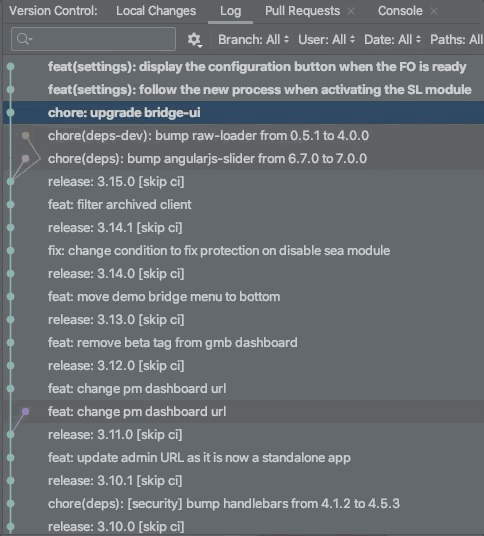The height and width of the screenshot is (536, 484).
Task: Click the graph node for raw-loader bump commit
Action: [26, 136]
